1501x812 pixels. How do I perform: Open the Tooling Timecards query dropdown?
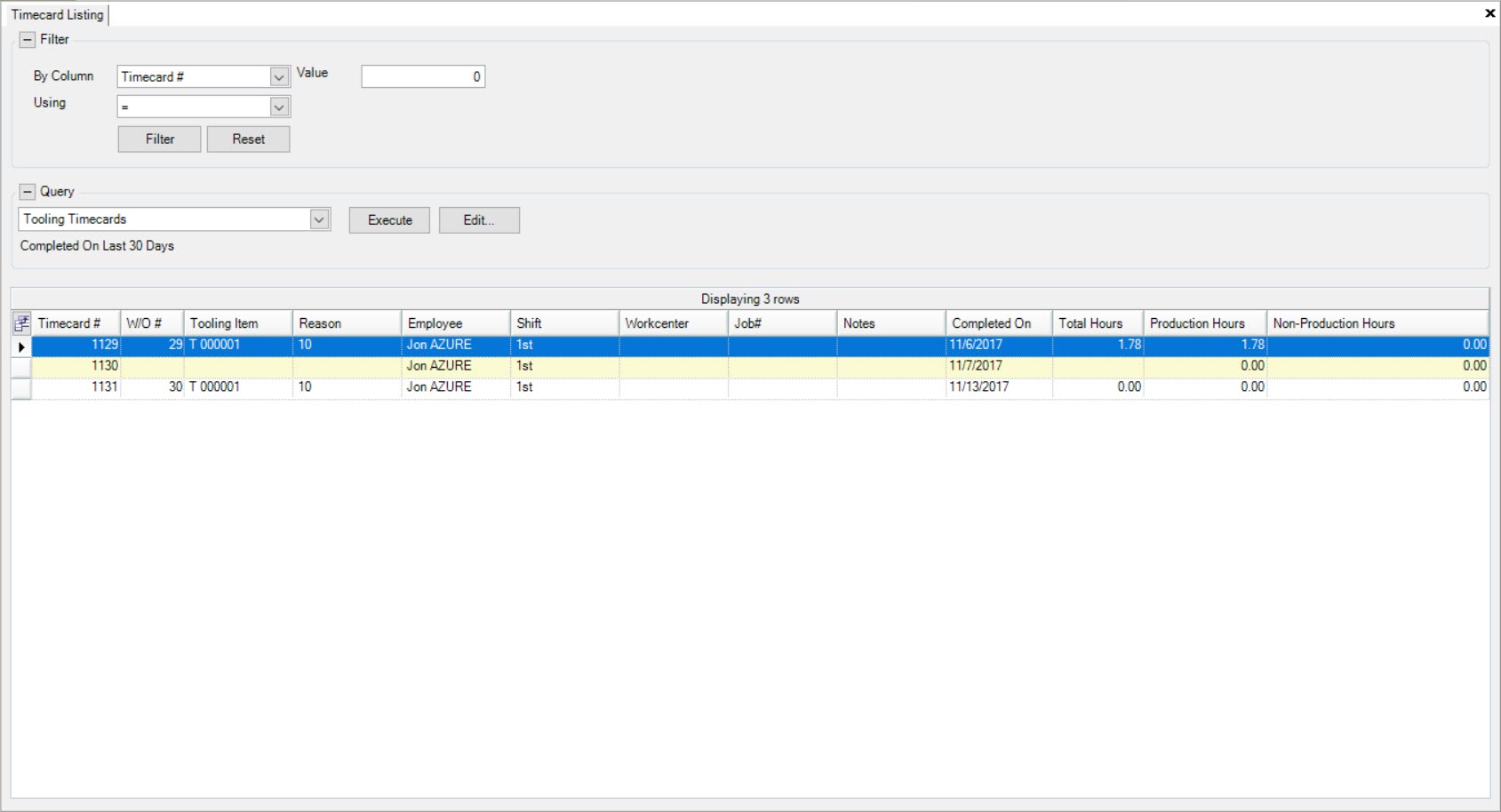[319, 219]
